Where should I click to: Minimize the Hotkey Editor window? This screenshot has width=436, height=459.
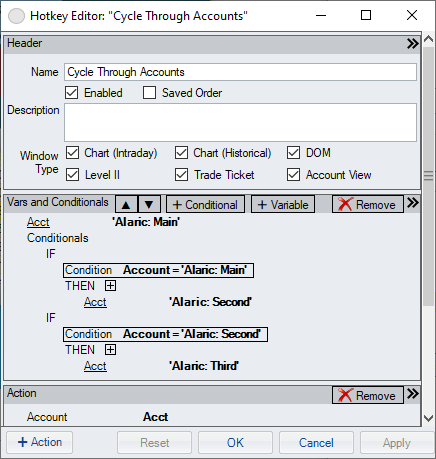tap(321, 15)
